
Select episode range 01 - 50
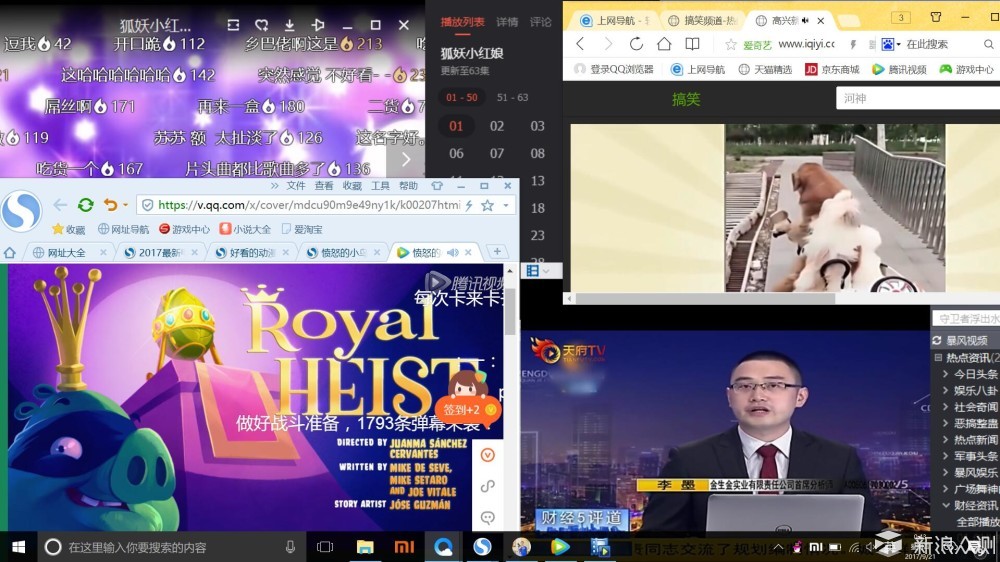(462, 97)
